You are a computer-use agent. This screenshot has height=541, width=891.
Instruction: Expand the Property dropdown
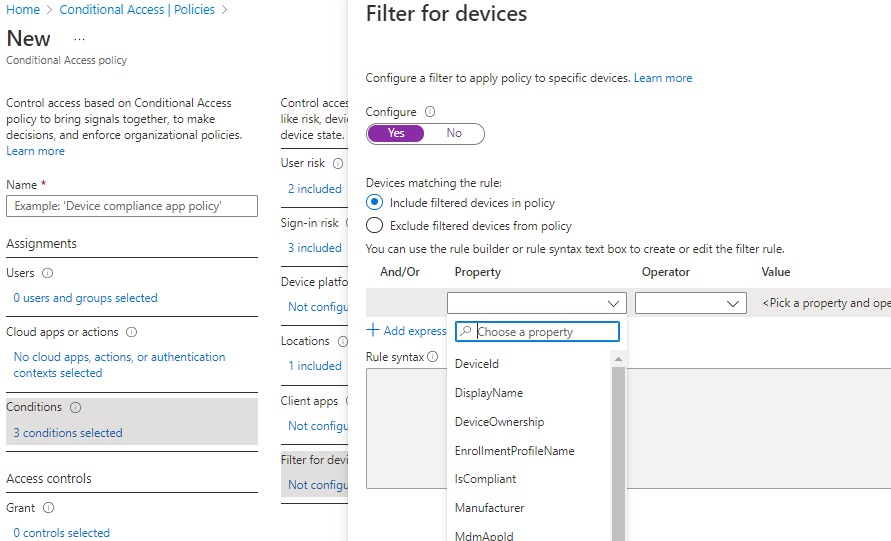coord(537,303)
